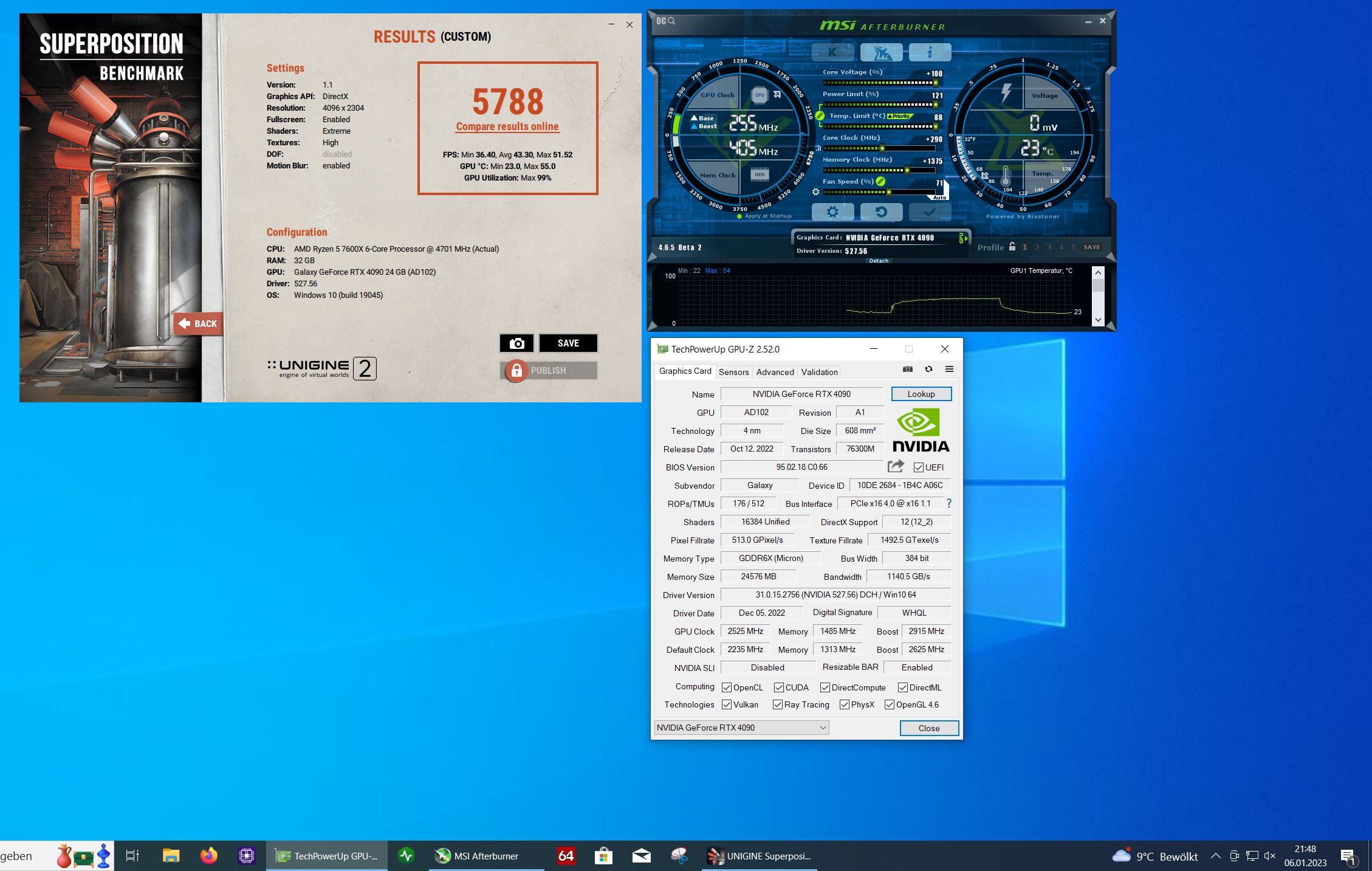Expand the system tray hidden icons chevron
The height and width of the screenshot is (871, 1372).
(1215, 856)
